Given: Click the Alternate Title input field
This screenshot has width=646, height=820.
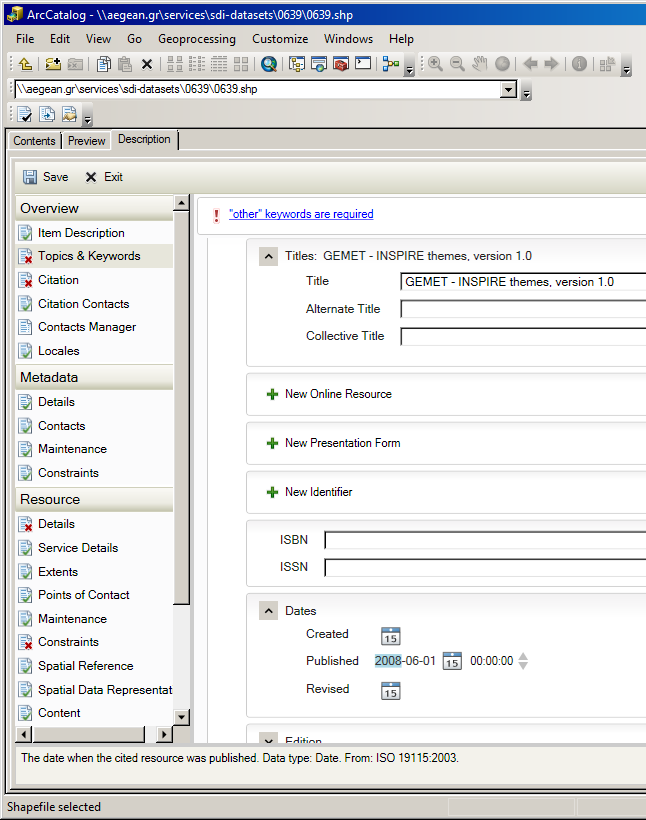Looking at the screenshot, I should pos(523,309).
